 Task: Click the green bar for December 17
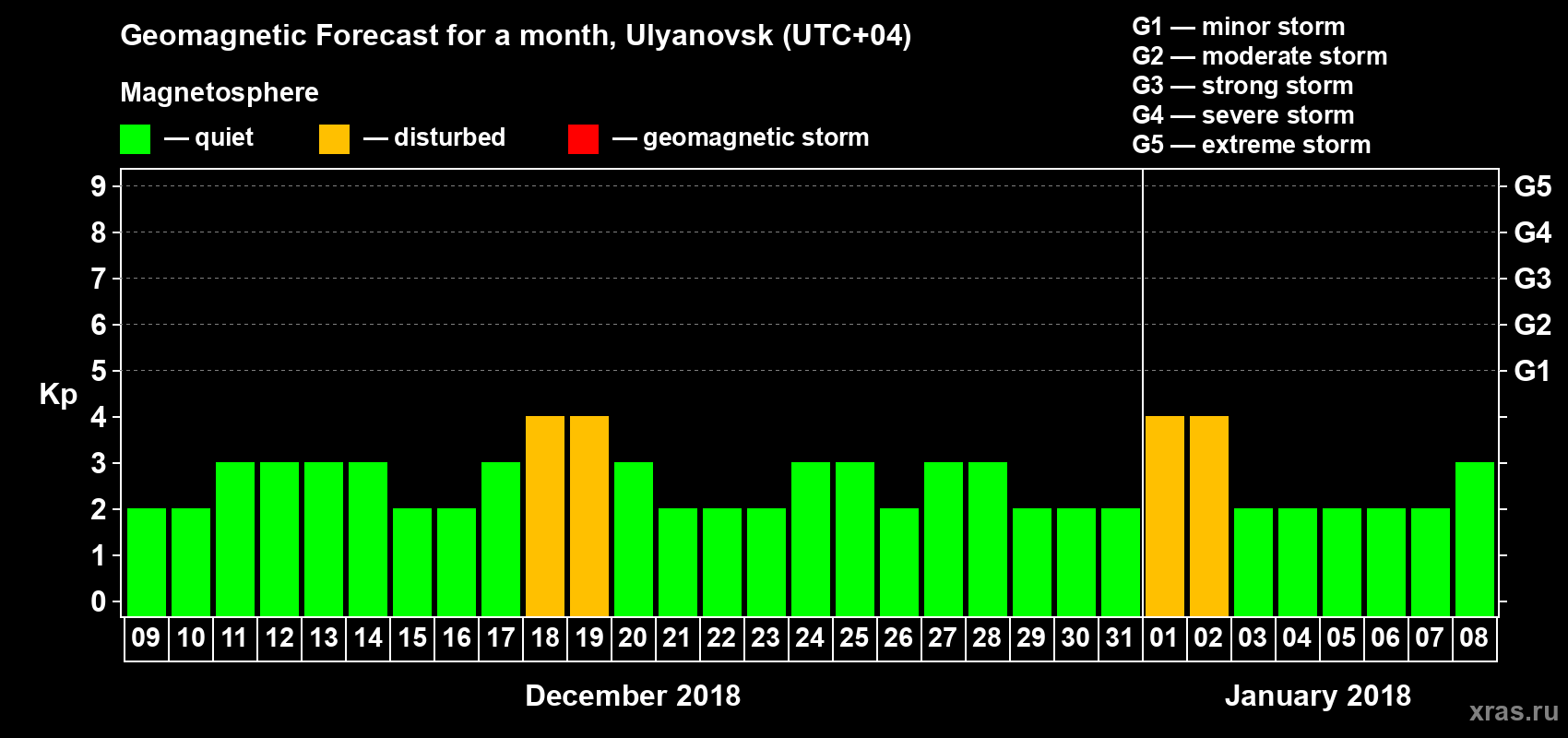[501, 539]
